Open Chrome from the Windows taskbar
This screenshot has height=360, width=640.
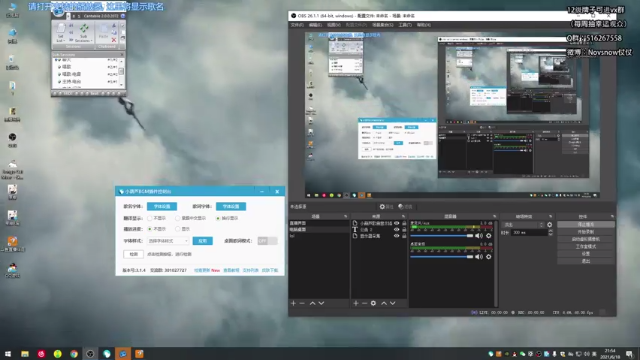coord(74,354)
